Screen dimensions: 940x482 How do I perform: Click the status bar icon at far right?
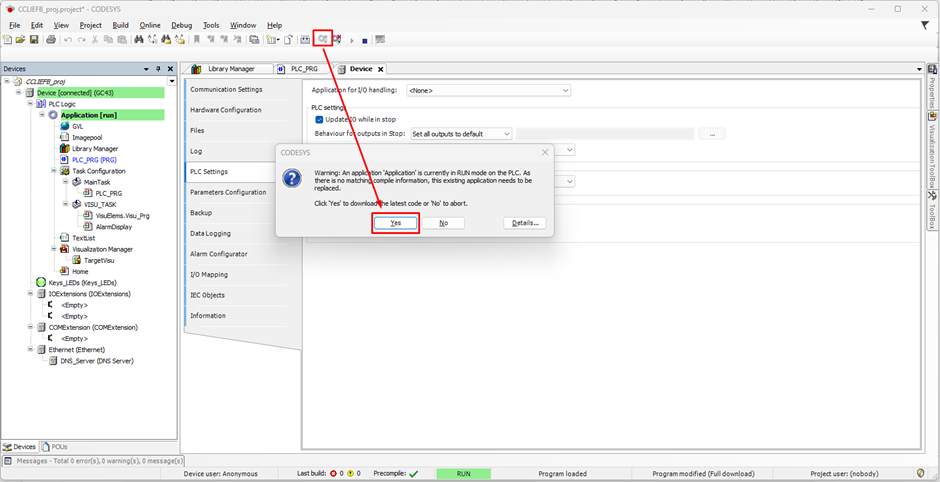tap(921, 473)
